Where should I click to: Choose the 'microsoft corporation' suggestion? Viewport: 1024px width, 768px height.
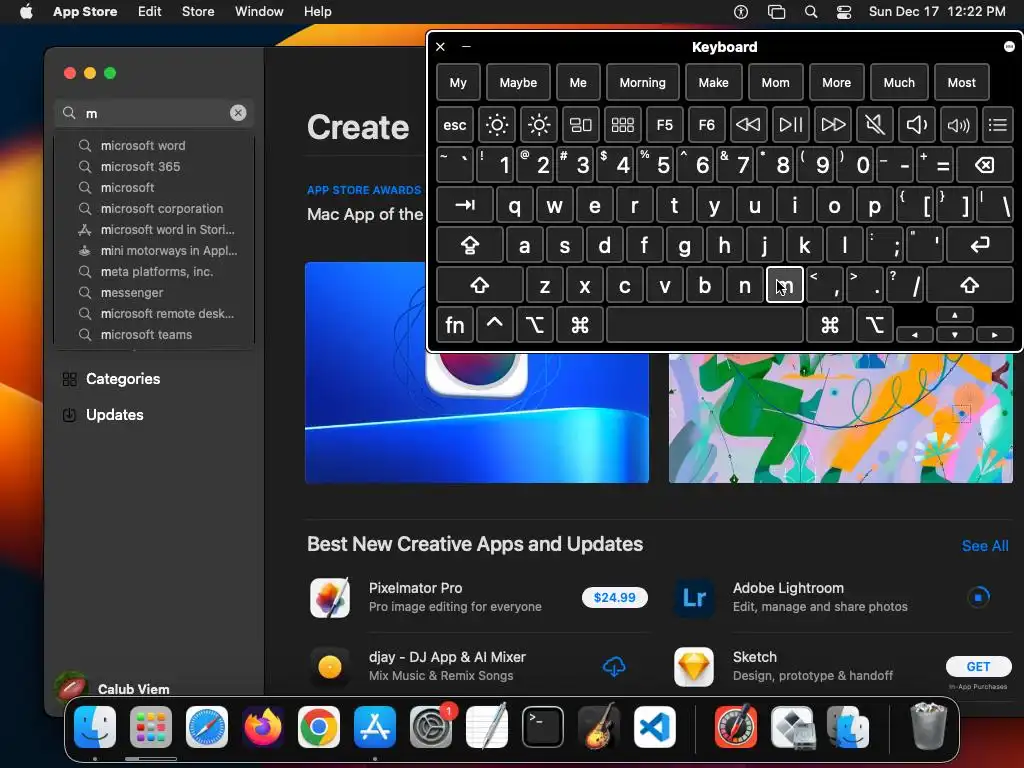[x=154, y=208]
